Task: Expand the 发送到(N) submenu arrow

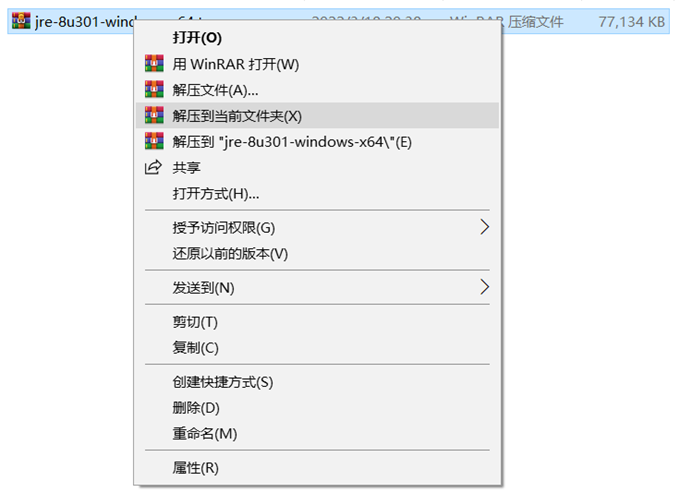Action: 485,287
